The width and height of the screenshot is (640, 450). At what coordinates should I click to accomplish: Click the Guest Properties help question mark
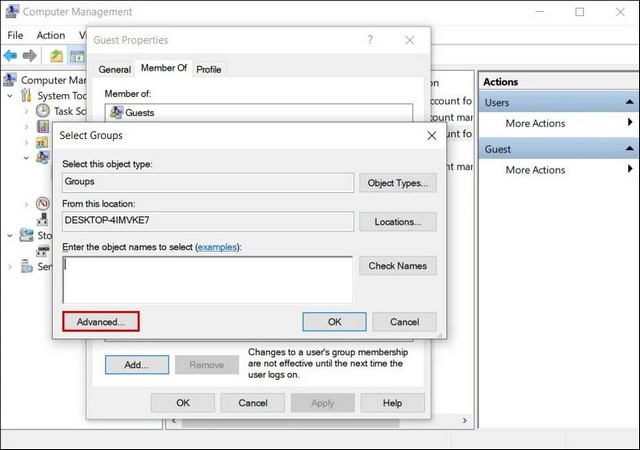point(370,40)
